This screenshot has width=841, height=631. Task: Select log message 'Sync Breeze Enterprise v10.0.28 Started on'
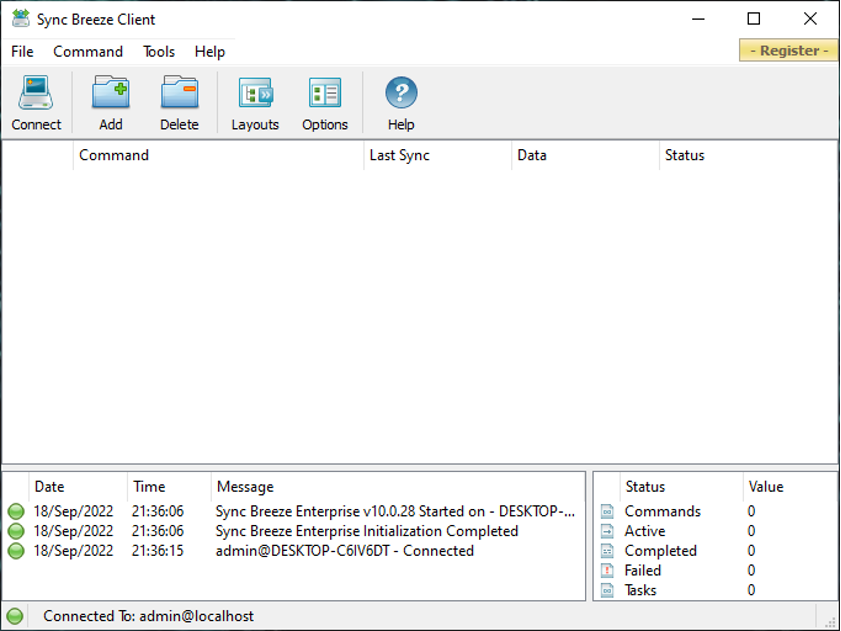pos(395,511)
